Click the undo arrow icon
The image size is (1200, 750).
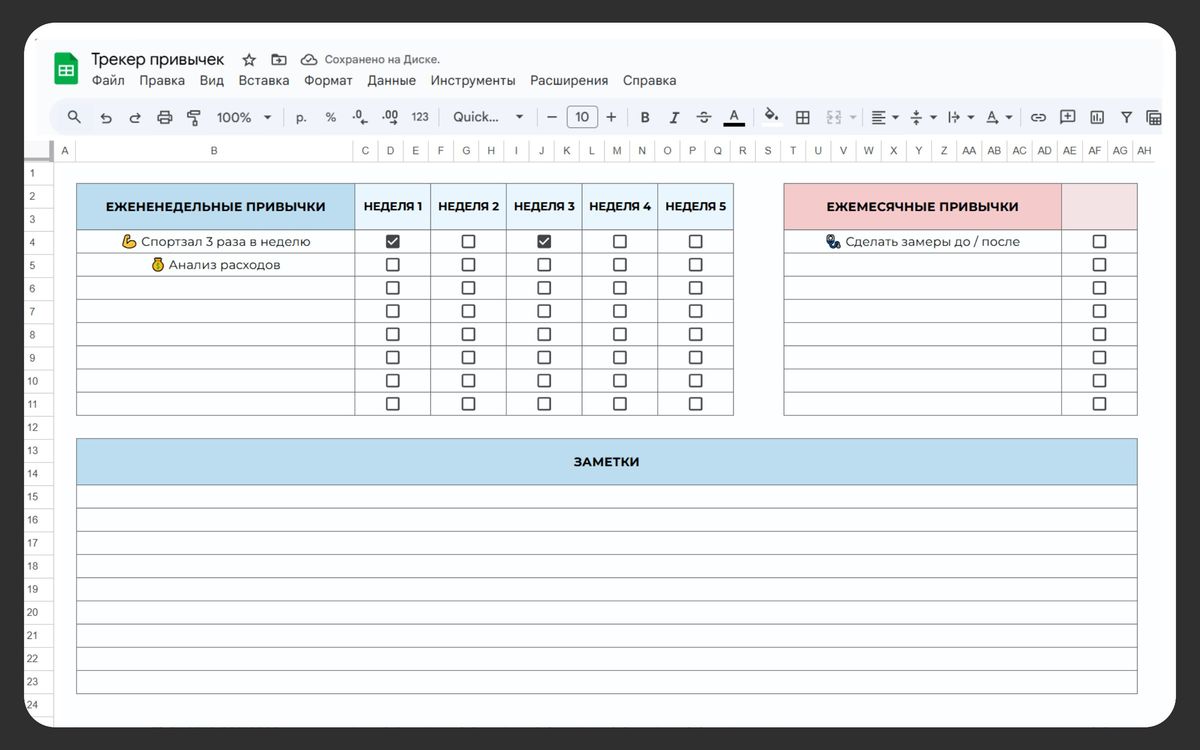(106, 118)
